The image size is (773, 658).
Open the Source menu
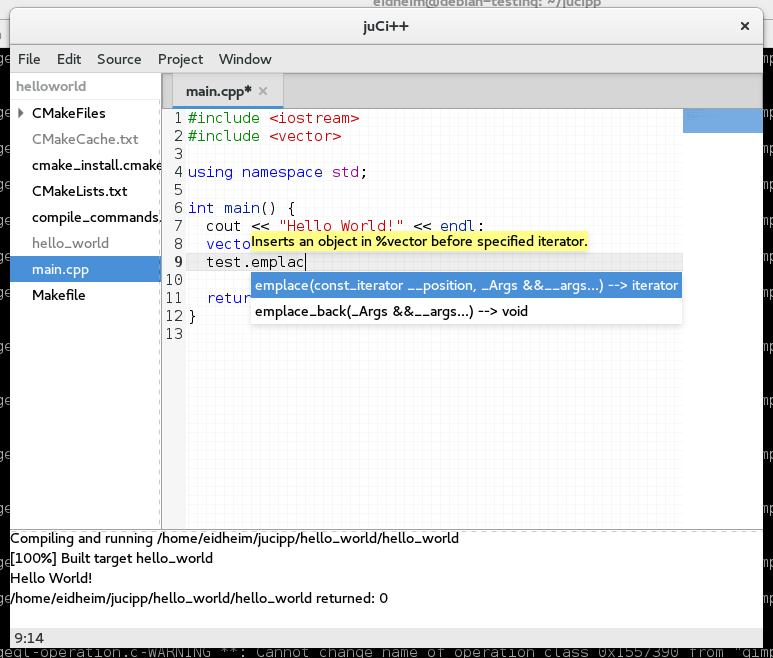click(119, 59)
